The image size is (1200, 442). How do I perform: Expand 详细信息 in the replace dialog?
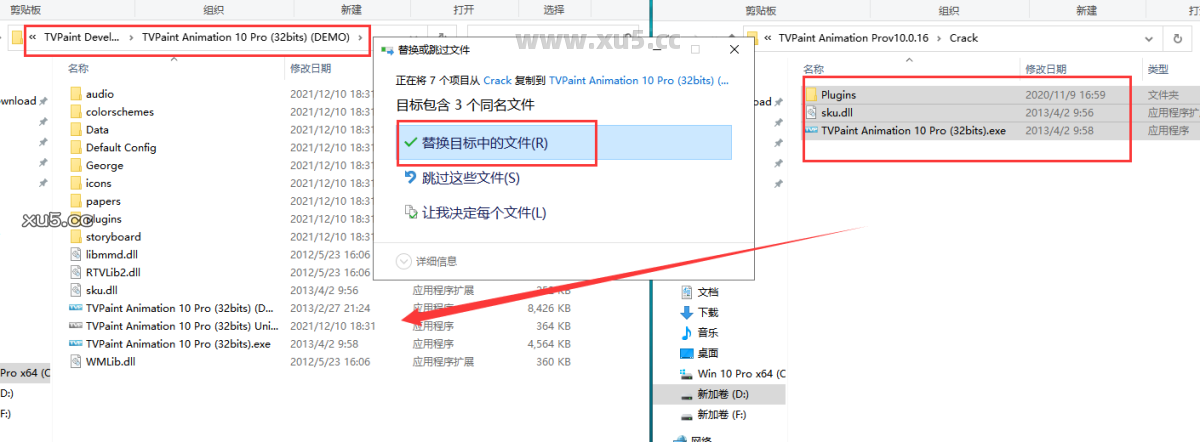point(428,261)
